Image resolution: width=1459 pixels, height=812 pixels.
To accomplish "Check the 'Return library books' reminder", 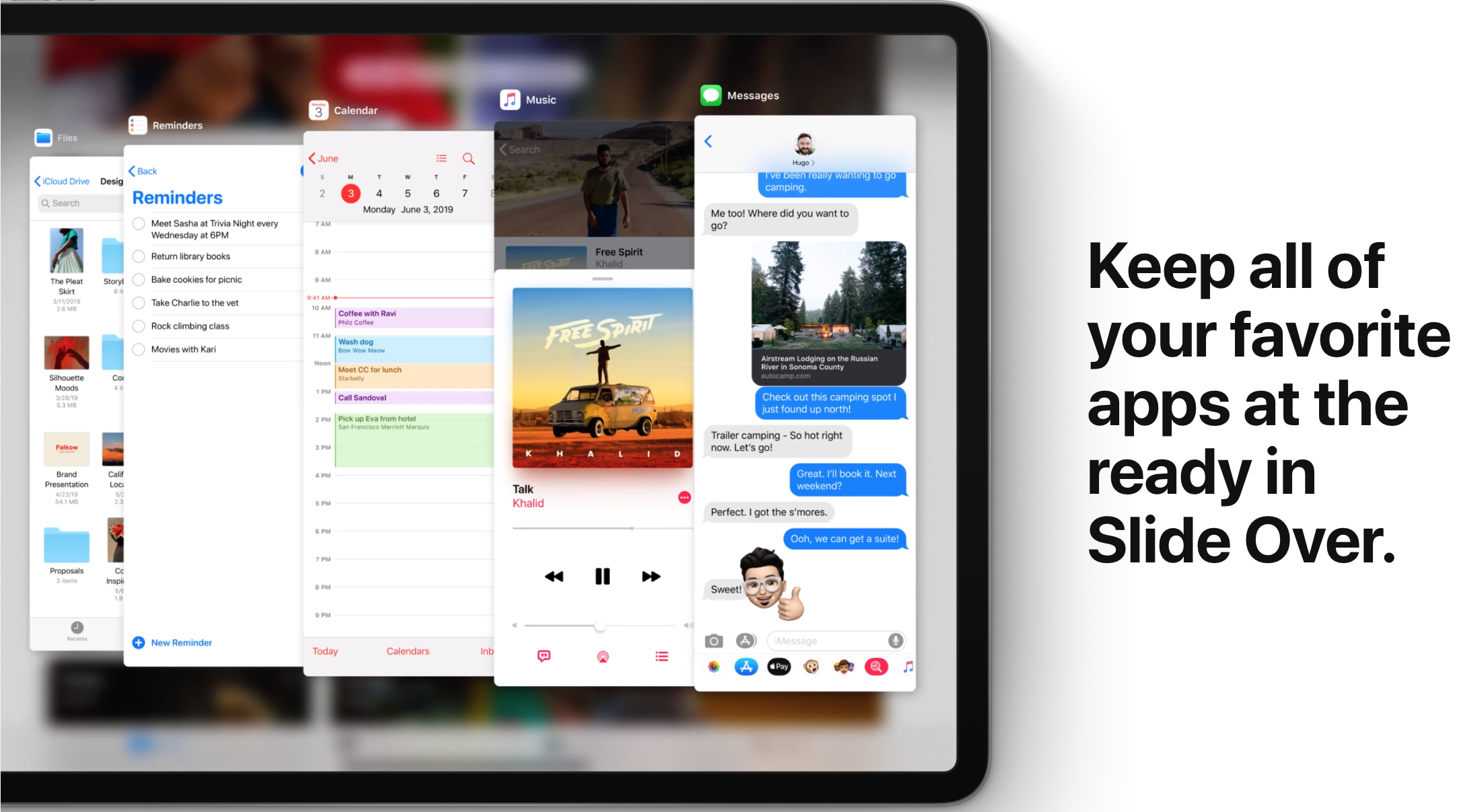I will pos(141,255).
